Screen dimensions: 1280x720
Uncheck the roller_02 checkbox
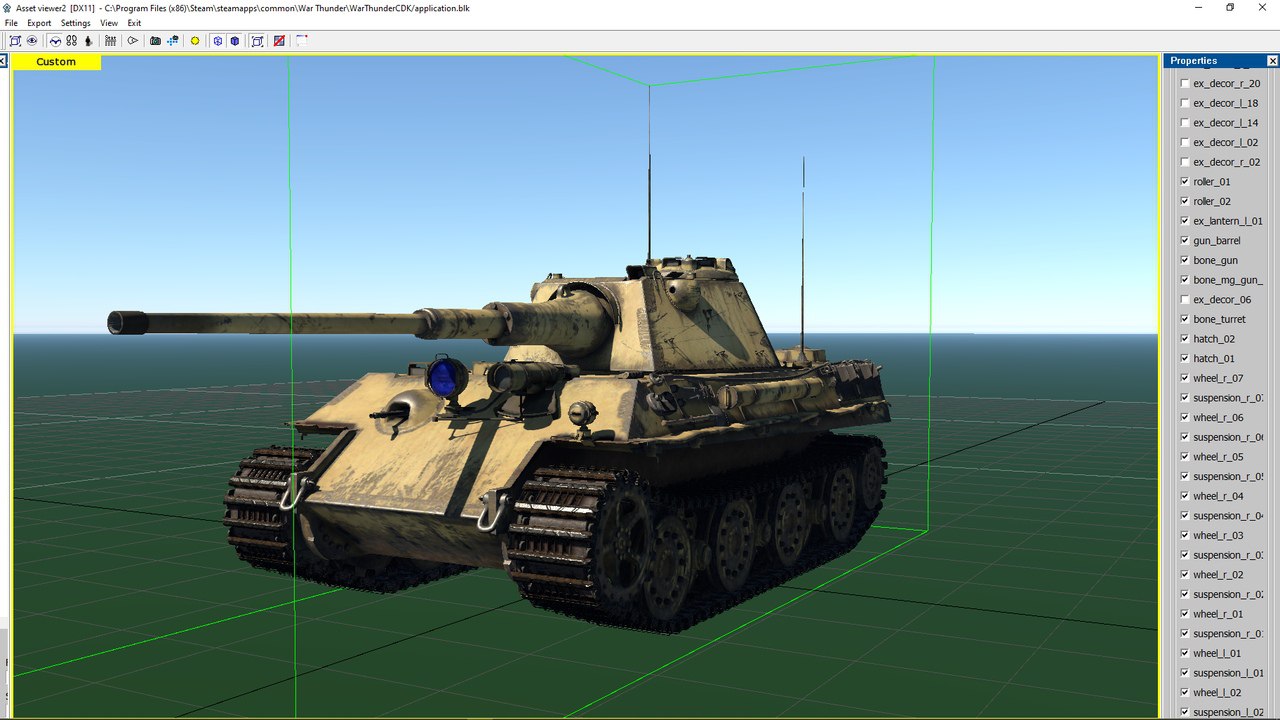click(1185, 202)
